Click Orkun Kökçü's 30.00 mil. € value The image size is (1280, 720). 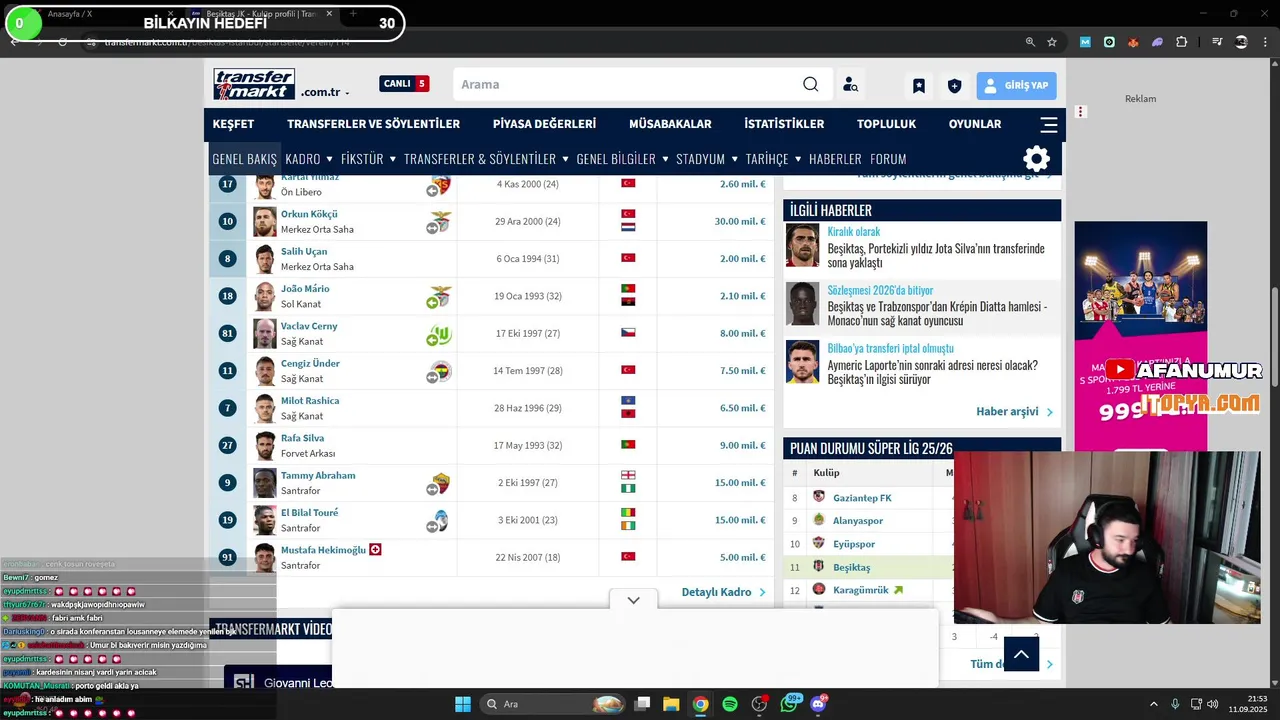(x=740, y=221)
